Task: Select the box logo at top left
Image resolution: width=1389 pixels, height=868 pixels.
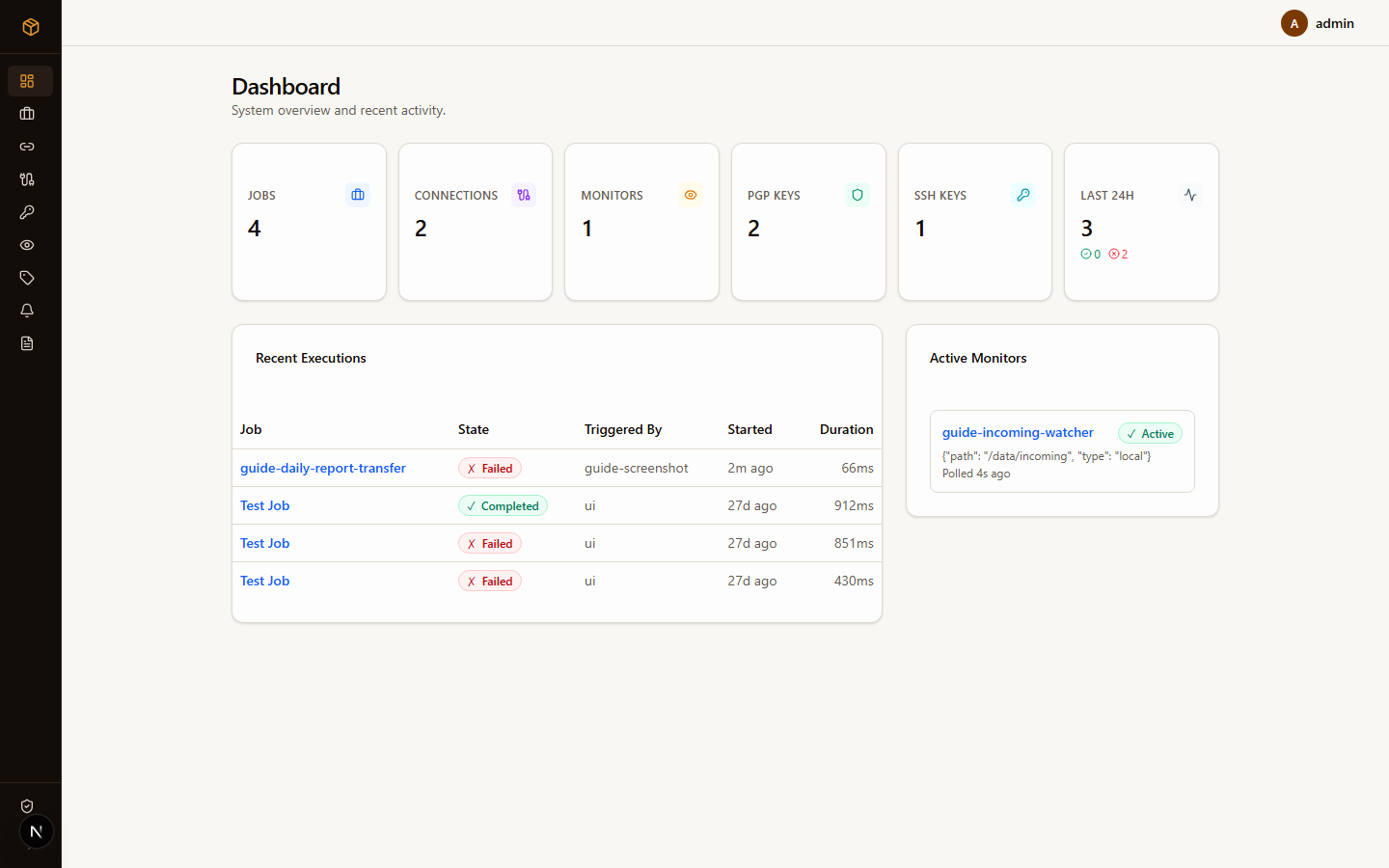Action: point(30,27)
